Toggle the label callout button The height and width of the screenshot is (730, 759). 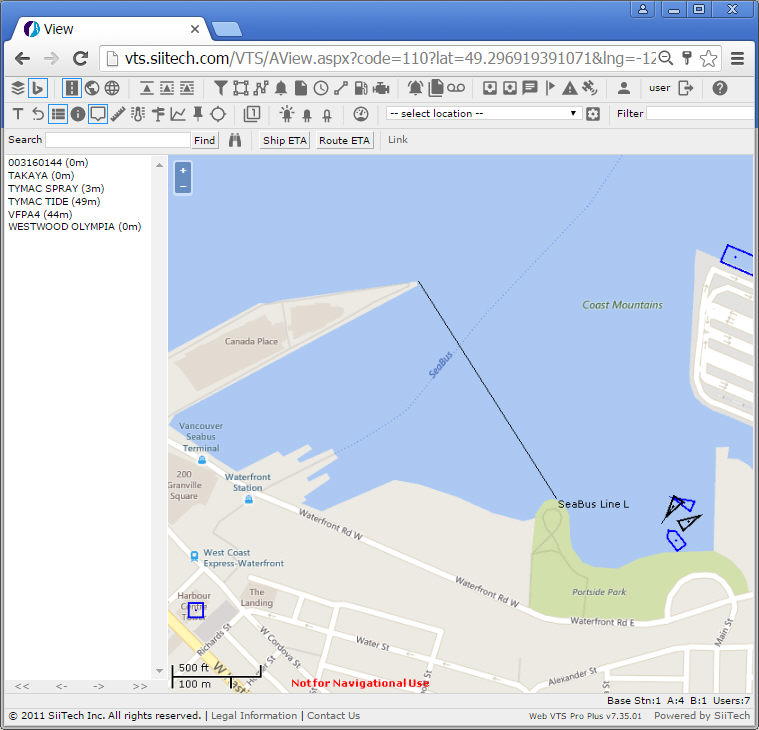pos(98,114)
